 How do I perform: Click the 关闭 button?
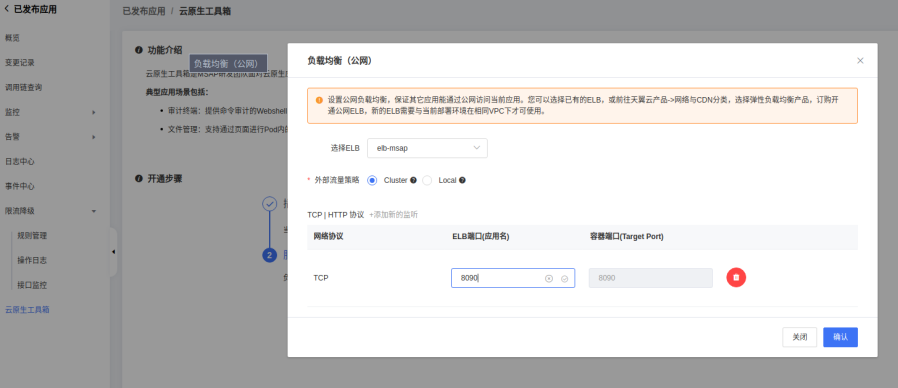[799, 337]
